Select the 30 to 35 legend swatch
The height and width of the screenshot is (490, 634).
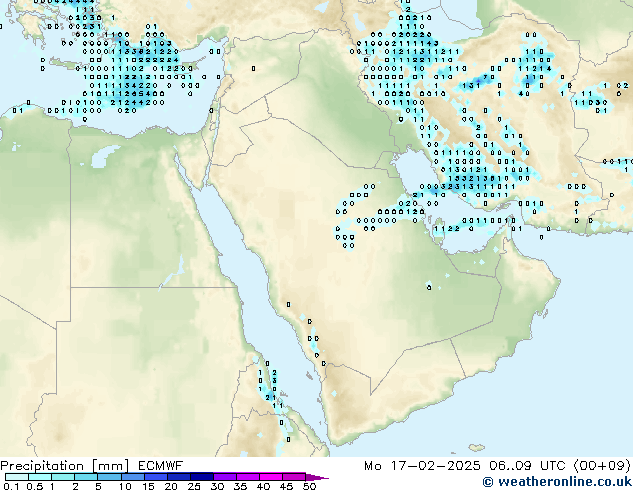[x=225, y=477]
